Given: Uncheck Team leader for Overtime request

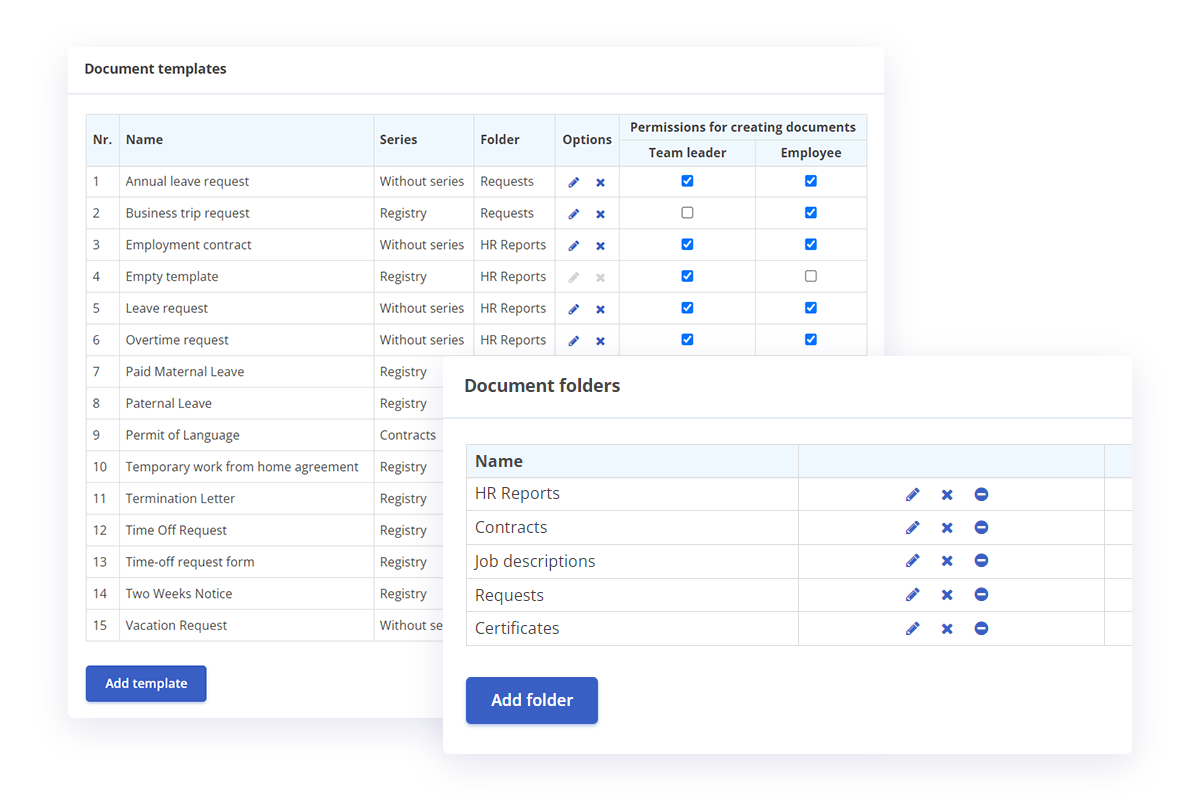Looking at the screenshot, I should [687, 339].
